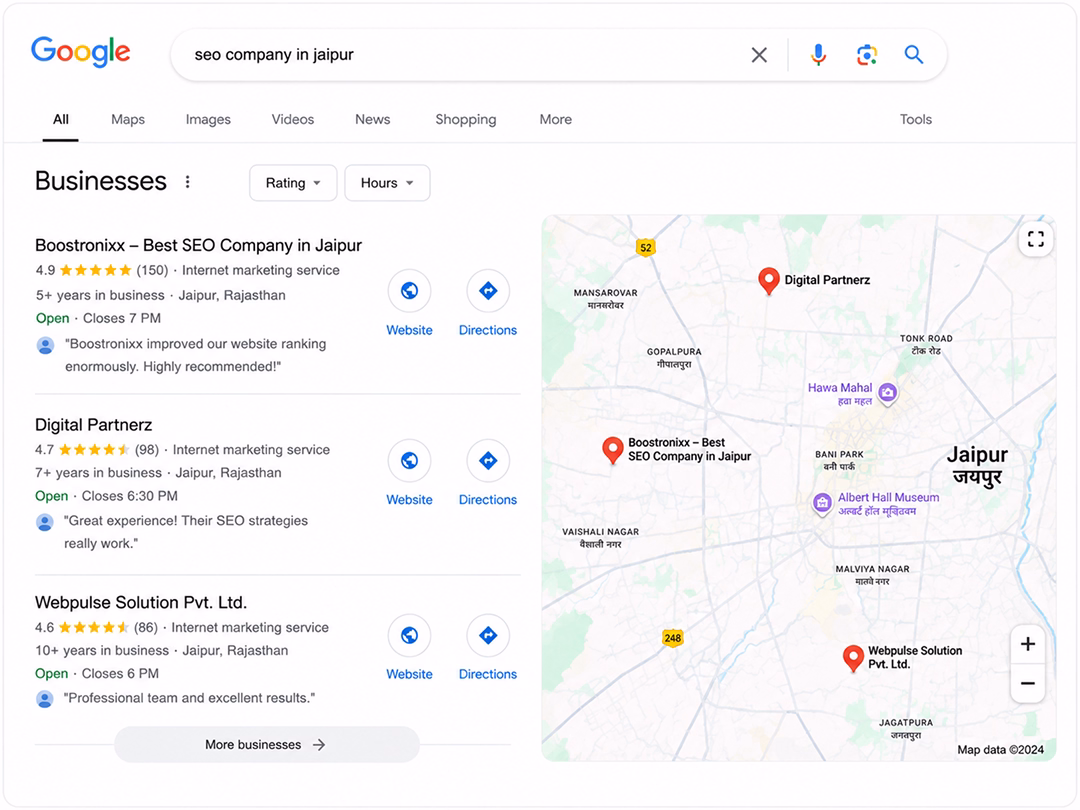Click Jaipur city label on map
The height and width of the screenshot is (810, 1080).
pyautogui.click(x=977, y=465)
